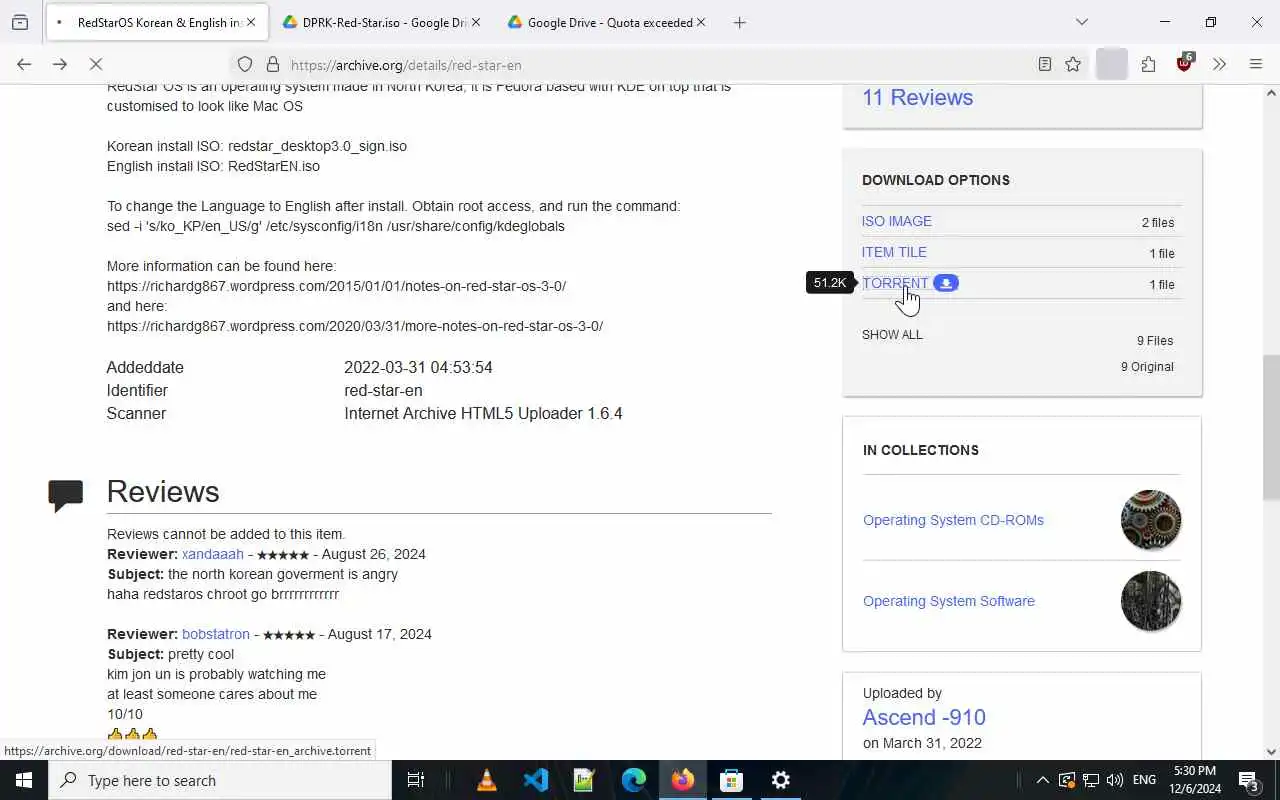Bookmark this page with the star
1280x800 pixels.
click(x=1073, y=65)
